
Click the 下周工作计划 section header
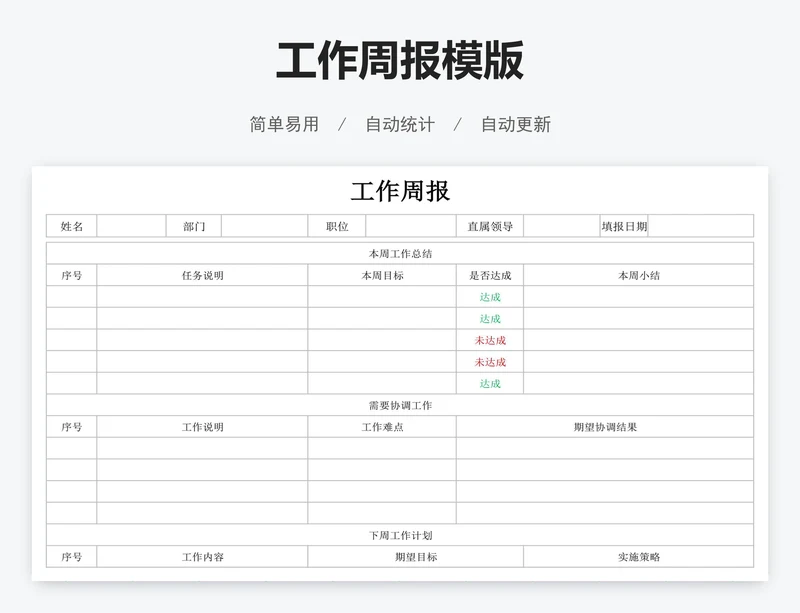pyautogui.click(x=400, y=535)
